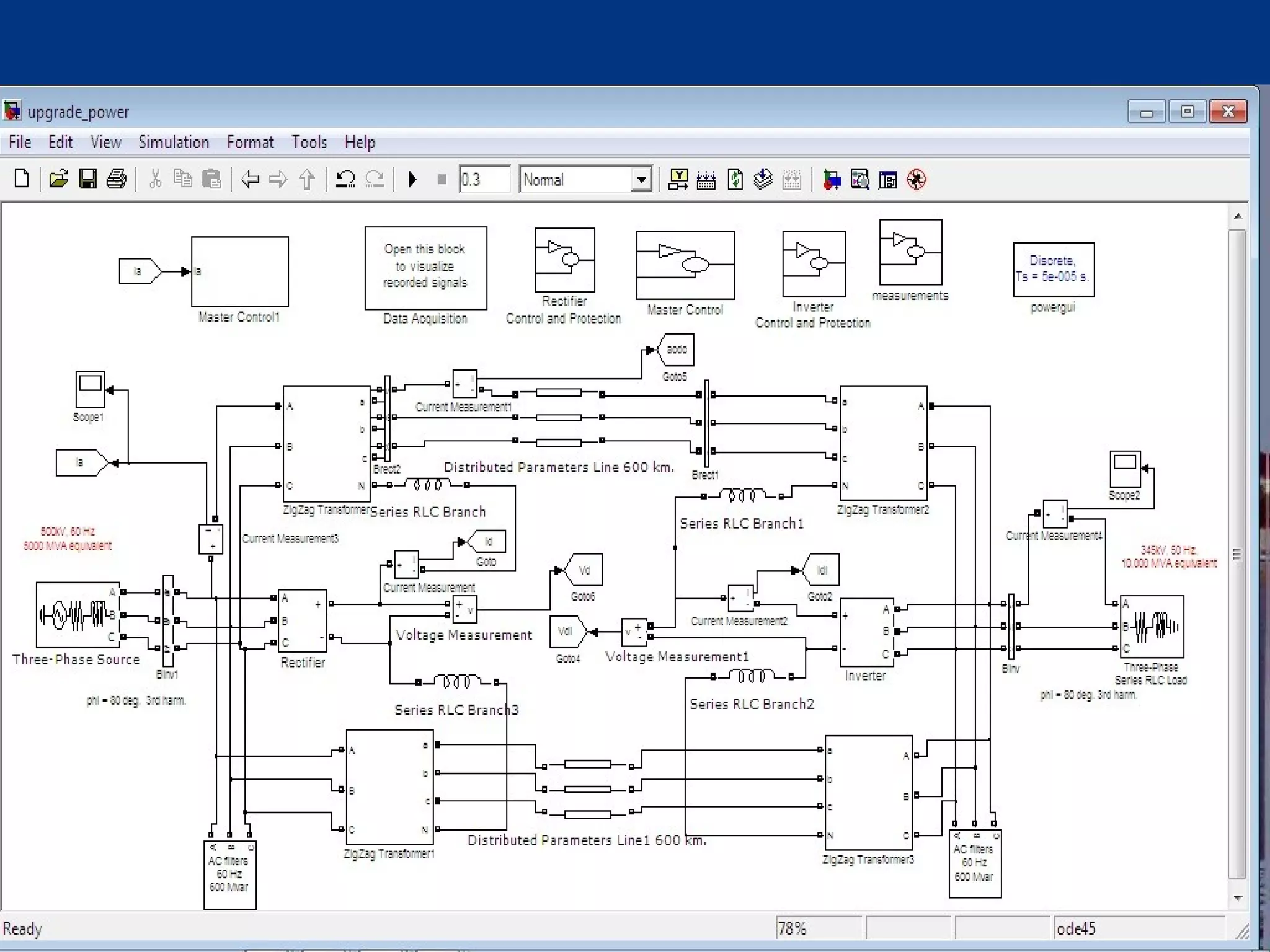Click the vertical scrollbar down arrow

point(1238,898)
